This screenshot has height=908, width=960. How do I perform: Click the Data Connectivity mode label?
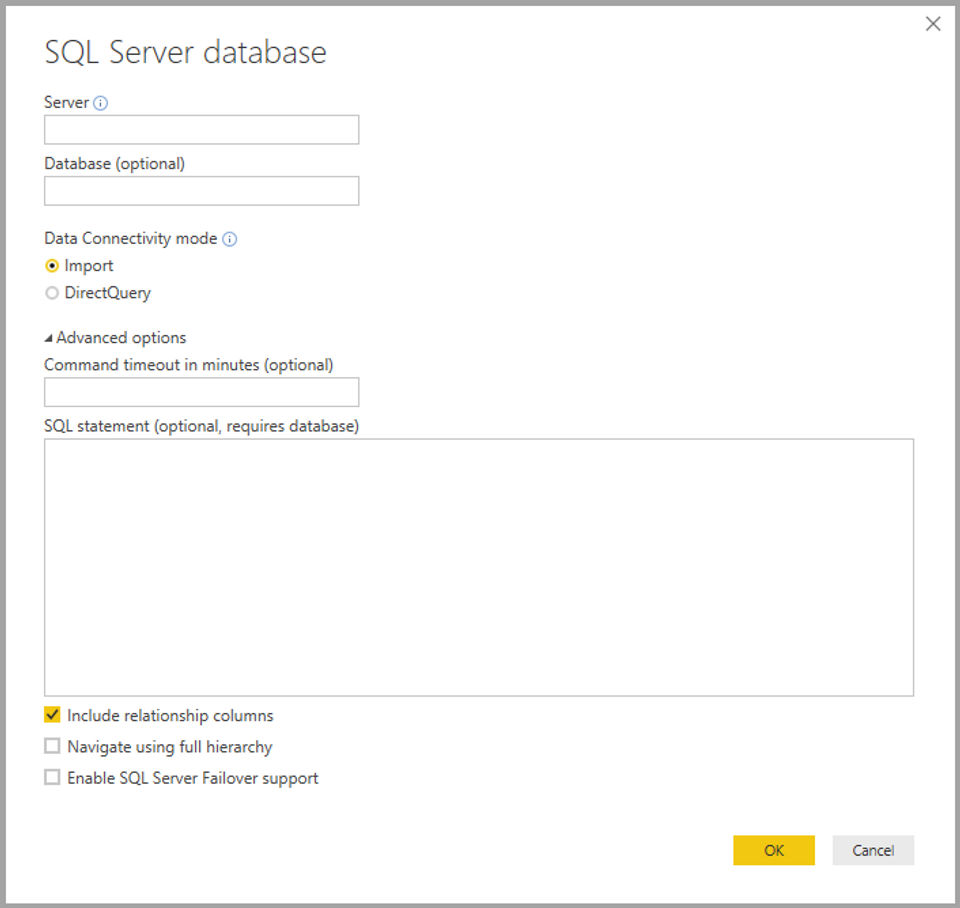(130, 239)
